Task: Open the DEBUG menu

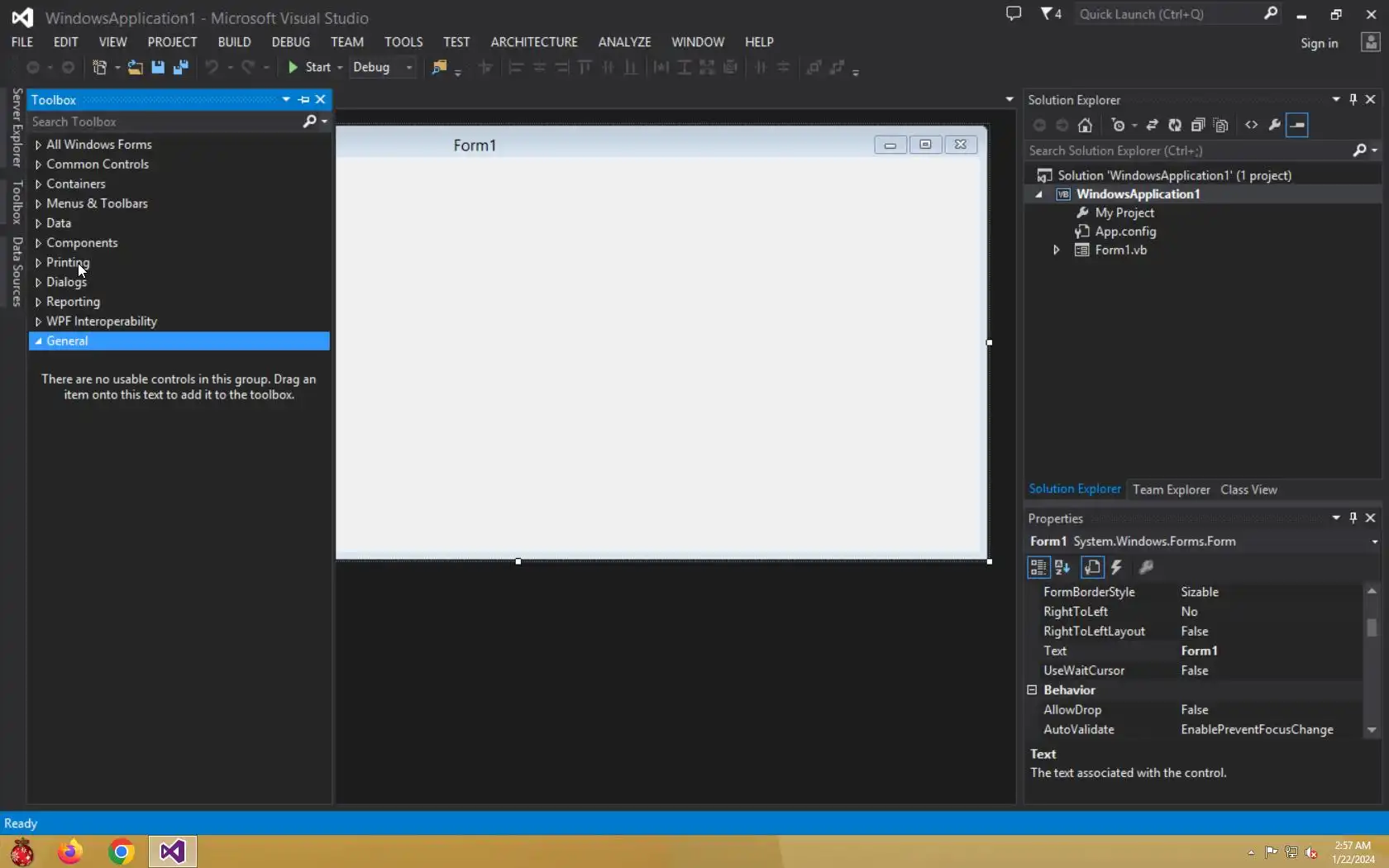Action: [291, 42]
